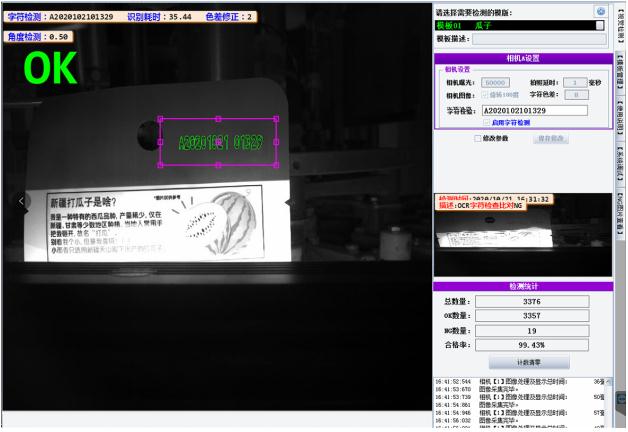Click the NG数量 value 19
Image resolution: width=628 pixels, height=432 pixels.
click(x=532, y=331)
